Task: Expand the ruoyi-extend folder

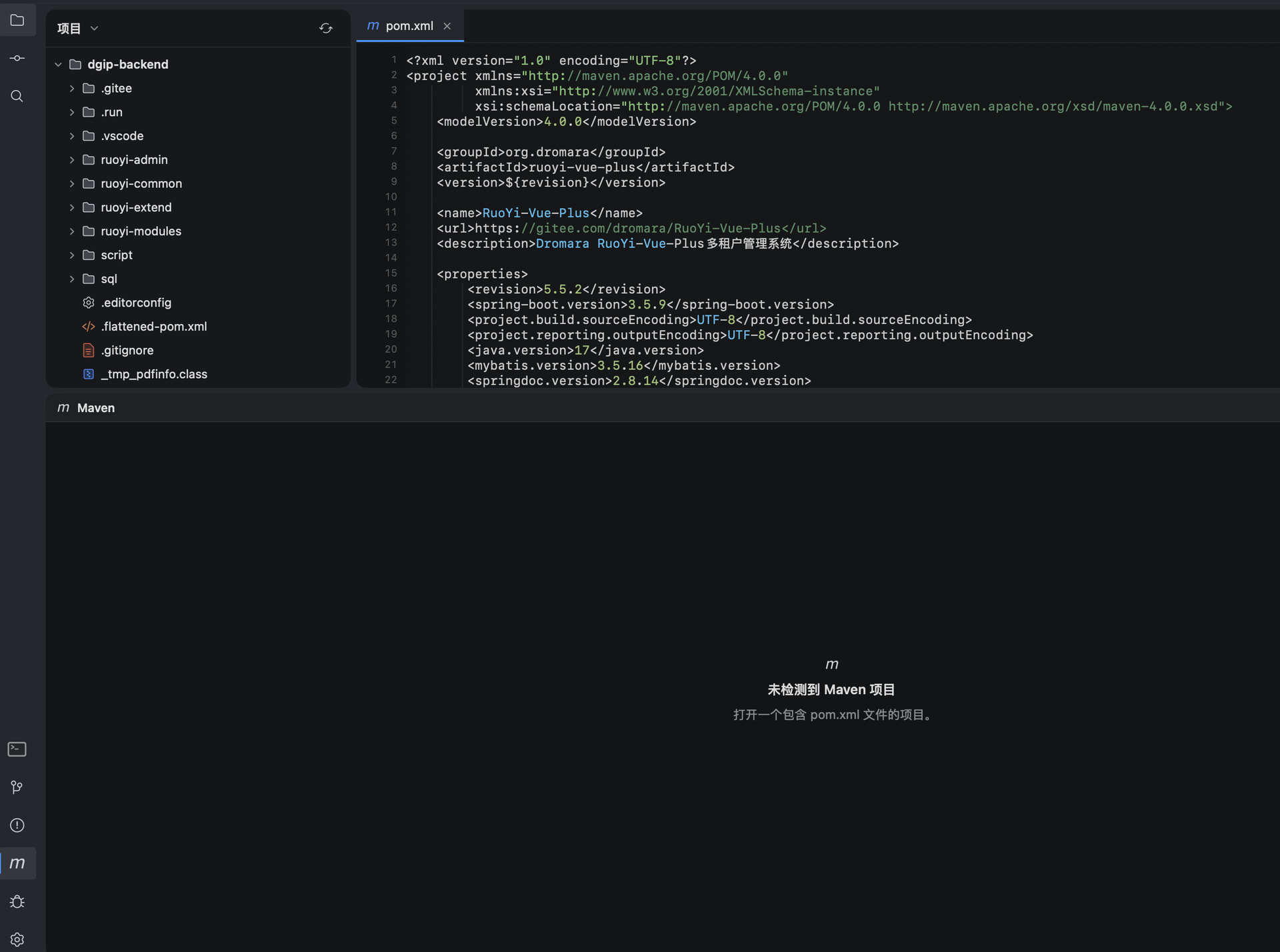Action: (72, 207)
